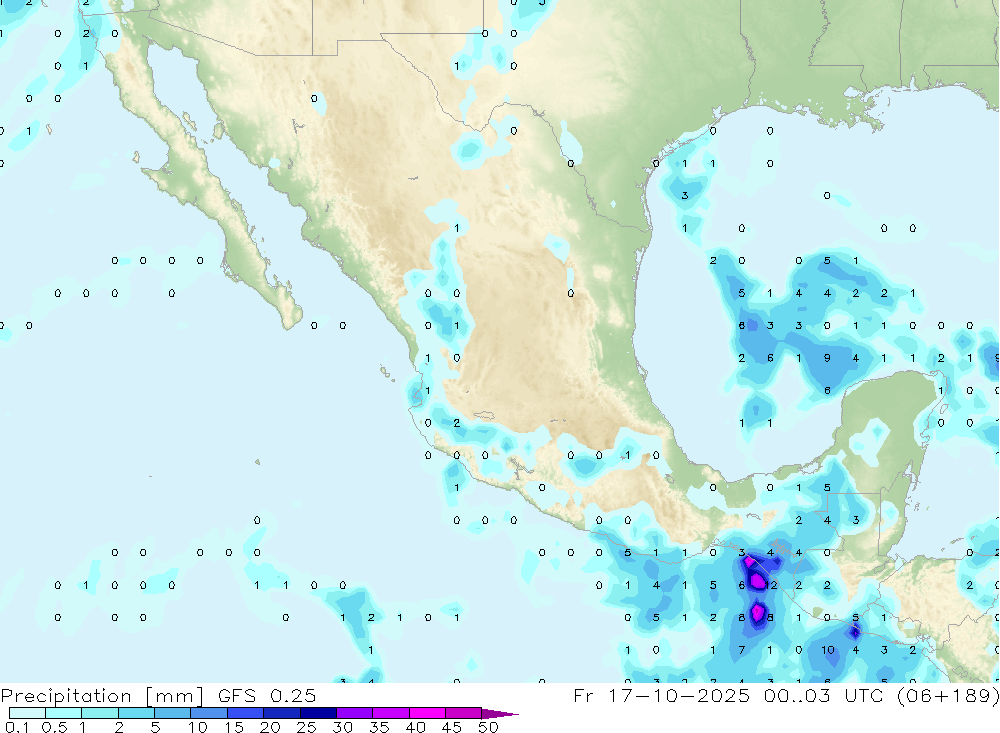Click the '7' precipitation value offshore
Image resolution: width=1000 pixels, height=733 pixels.
[x=741, y=650]
